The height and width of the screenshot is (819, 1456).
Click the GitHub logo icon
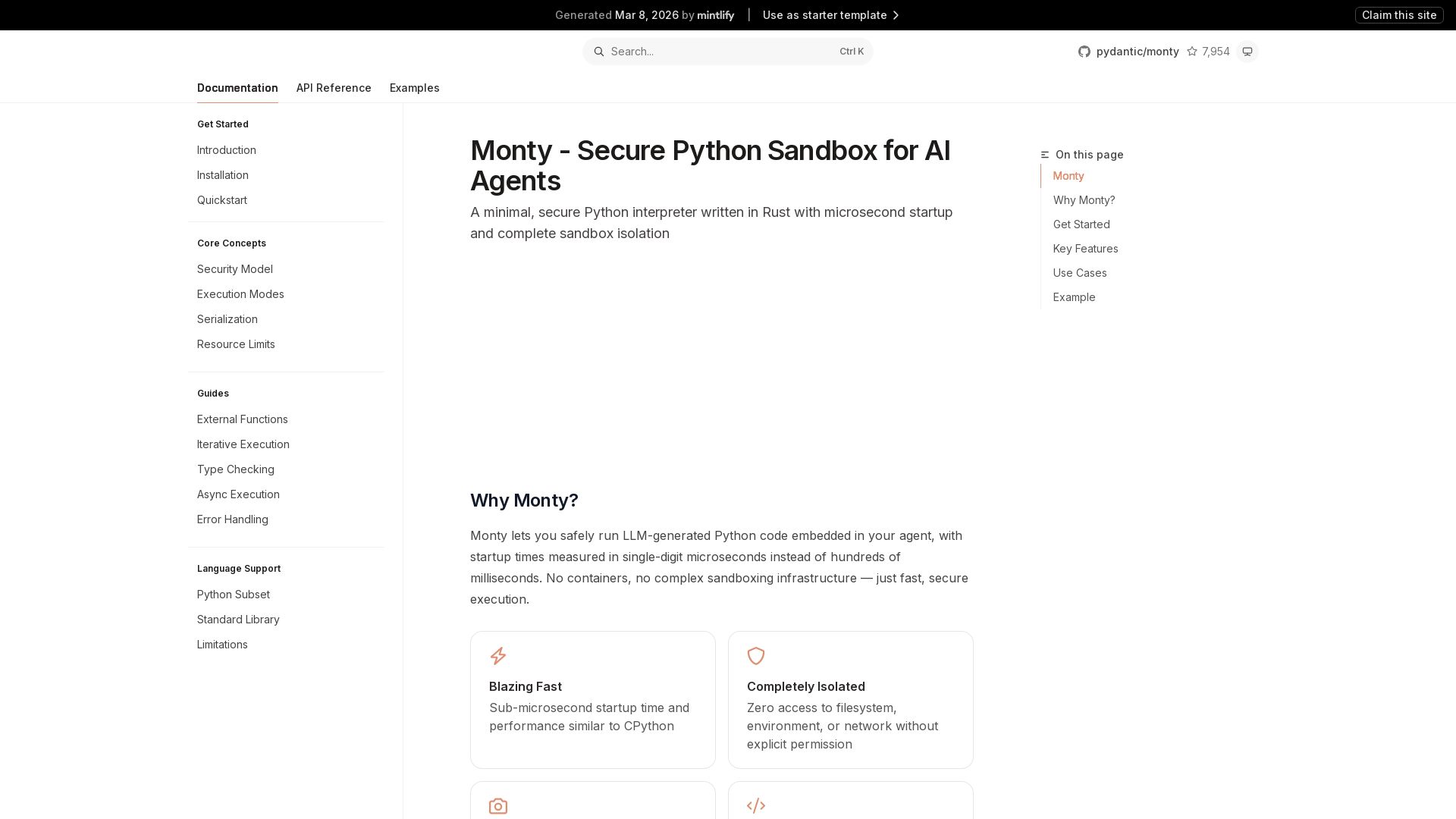pyautogui.click(x=1084, y=52)
